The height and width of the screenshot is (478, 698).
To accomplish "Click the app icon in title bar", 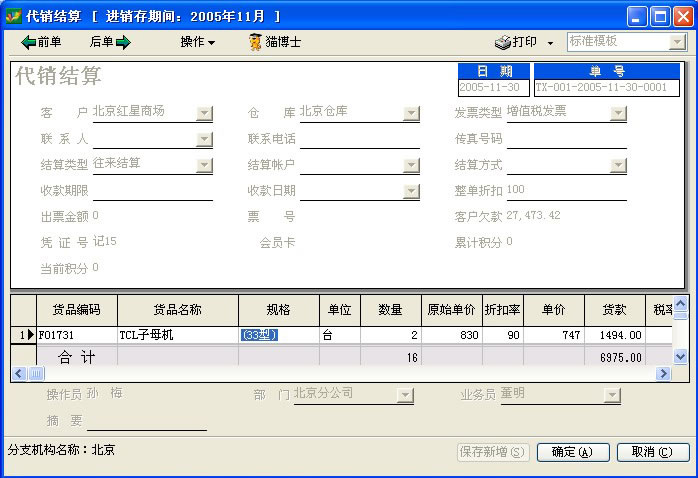I will pyautogui.click(x=13, y=16).
